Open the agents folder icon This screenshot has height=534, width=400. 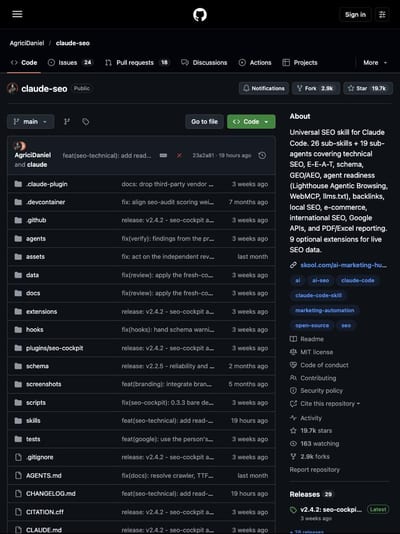18,239
